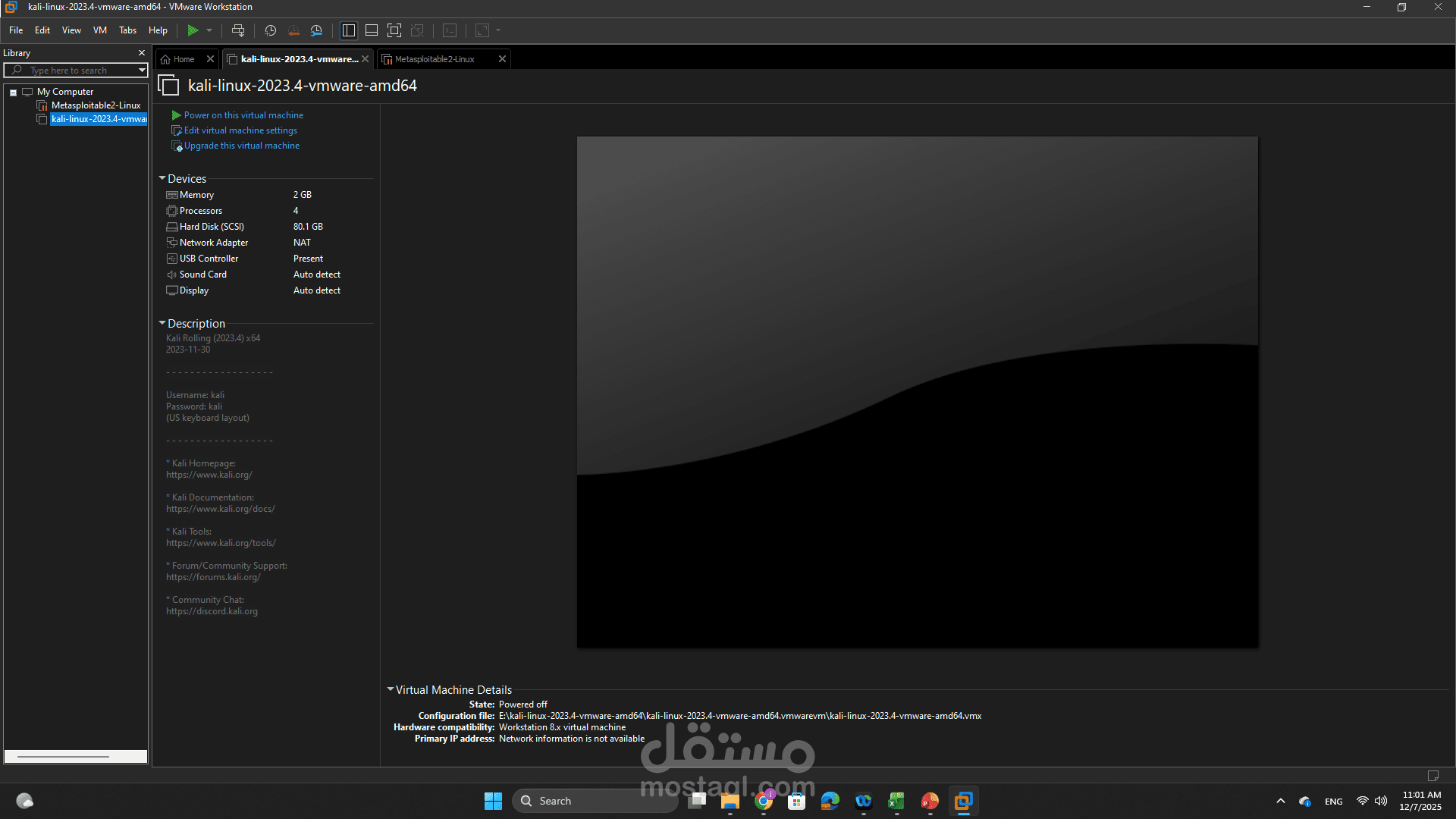Close the Metasploitable2-Linux tab
Image resolution: width=1456 pixels, height=819 pixels.
click(502, 59)
